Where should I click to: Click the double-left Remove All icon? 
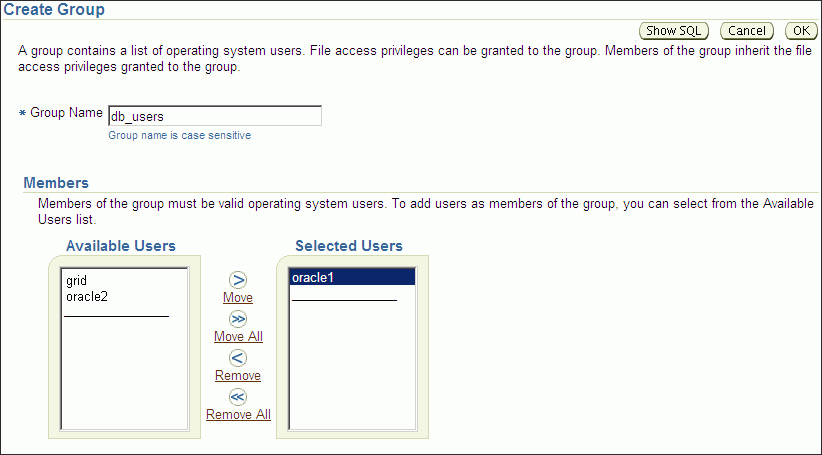tap(238, 397)
